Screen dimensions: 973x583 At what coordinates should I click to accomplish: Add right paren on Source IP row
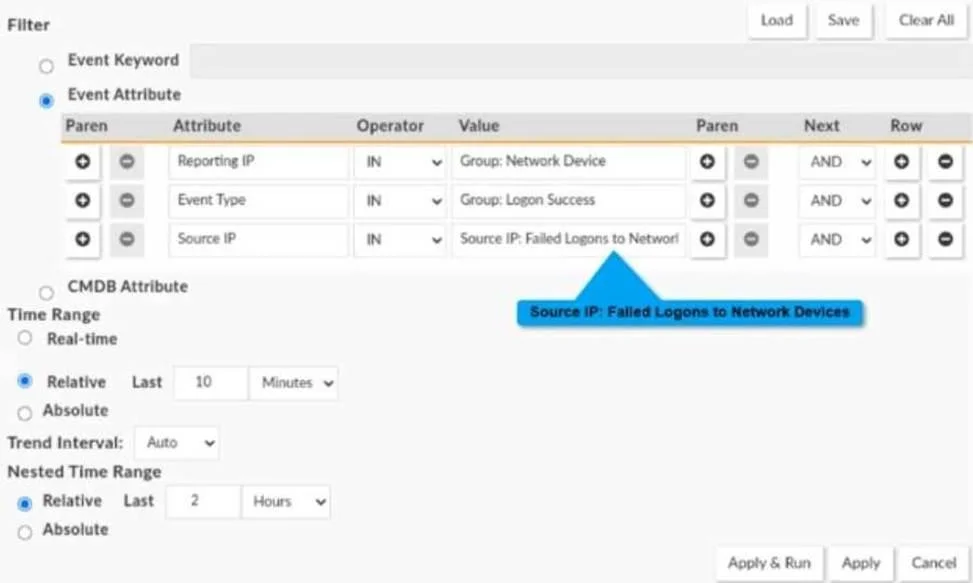[707, 239]
